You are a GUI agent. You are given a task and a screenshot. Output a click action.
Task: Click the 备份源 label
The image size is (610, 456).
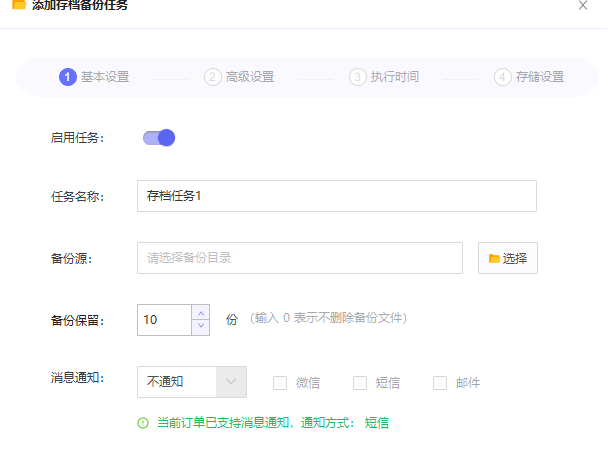pos(71,258)
